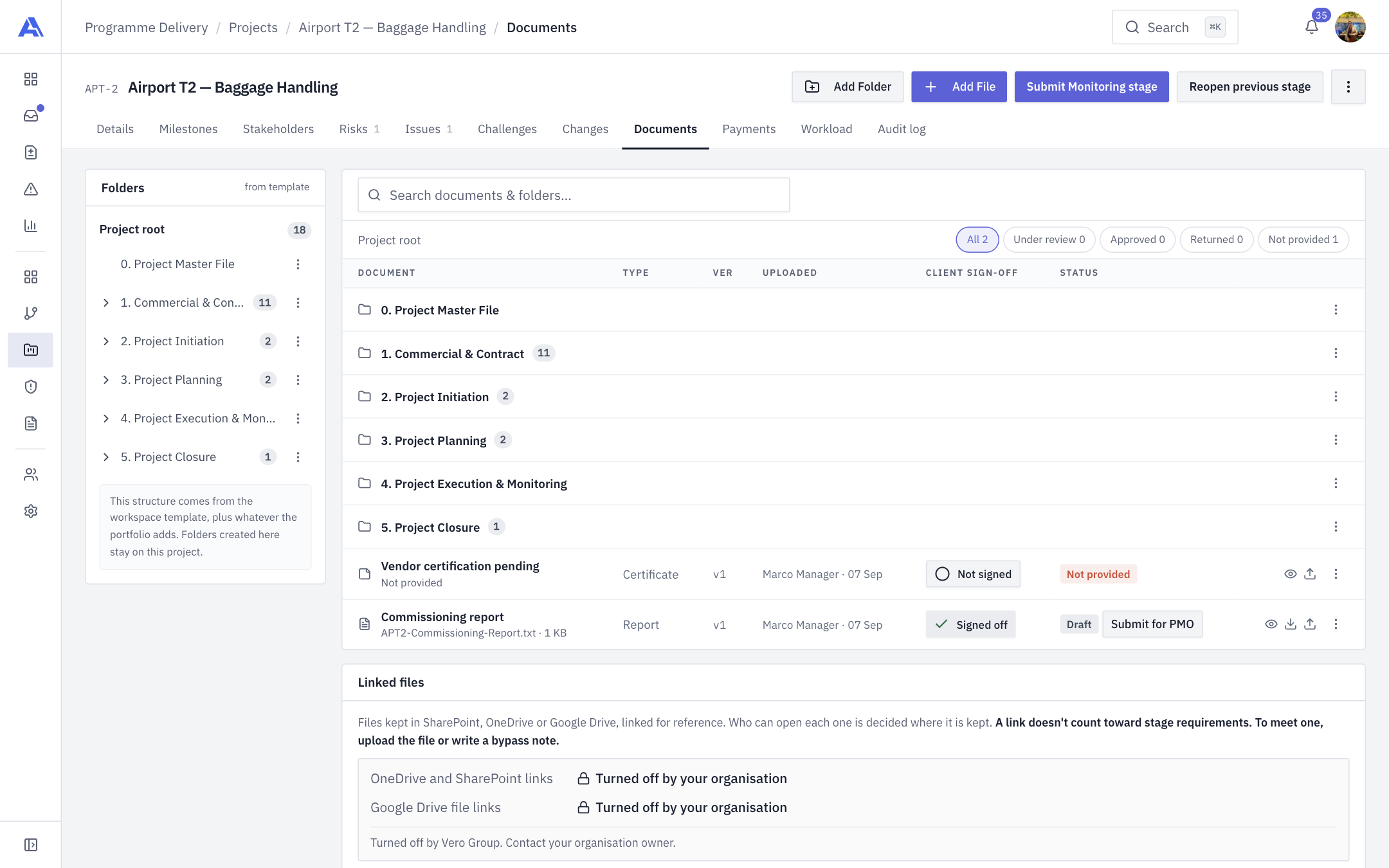1389x868 pixels.
Task: Click Submit for PMO button
Action: [x=1152, y=624]
